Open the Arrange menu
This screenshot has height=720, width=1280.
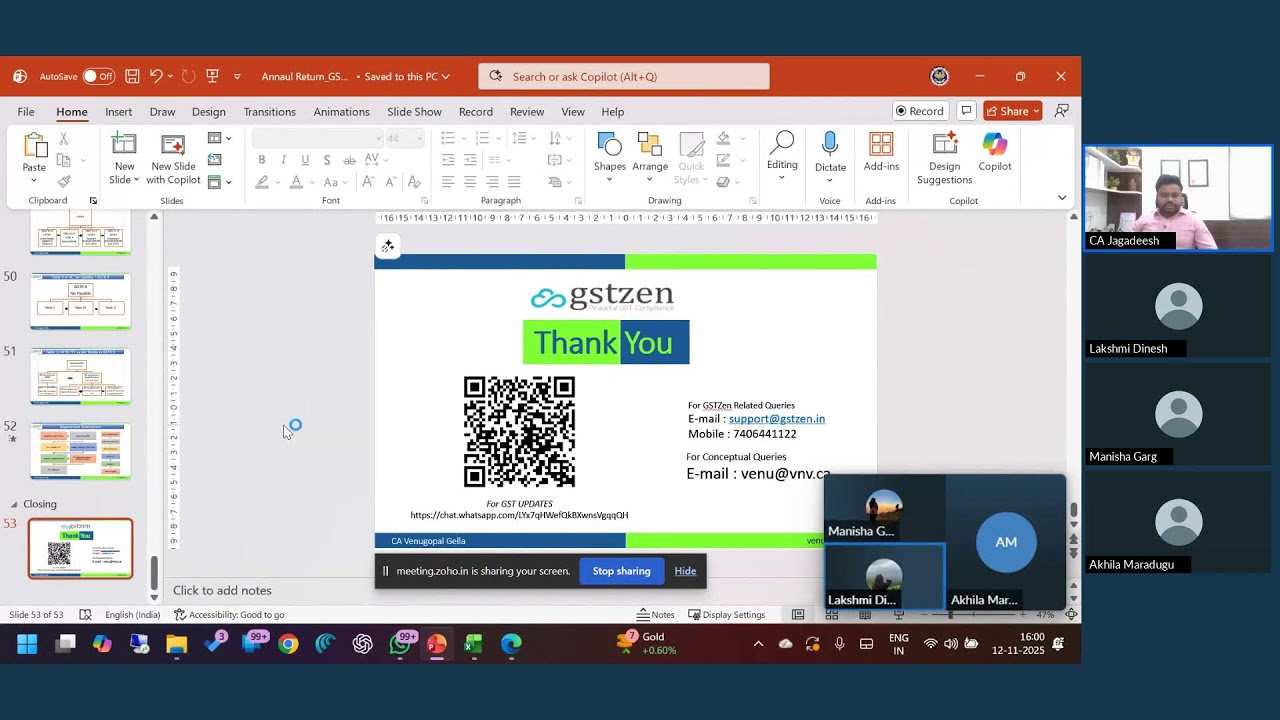tap(650, 158)
